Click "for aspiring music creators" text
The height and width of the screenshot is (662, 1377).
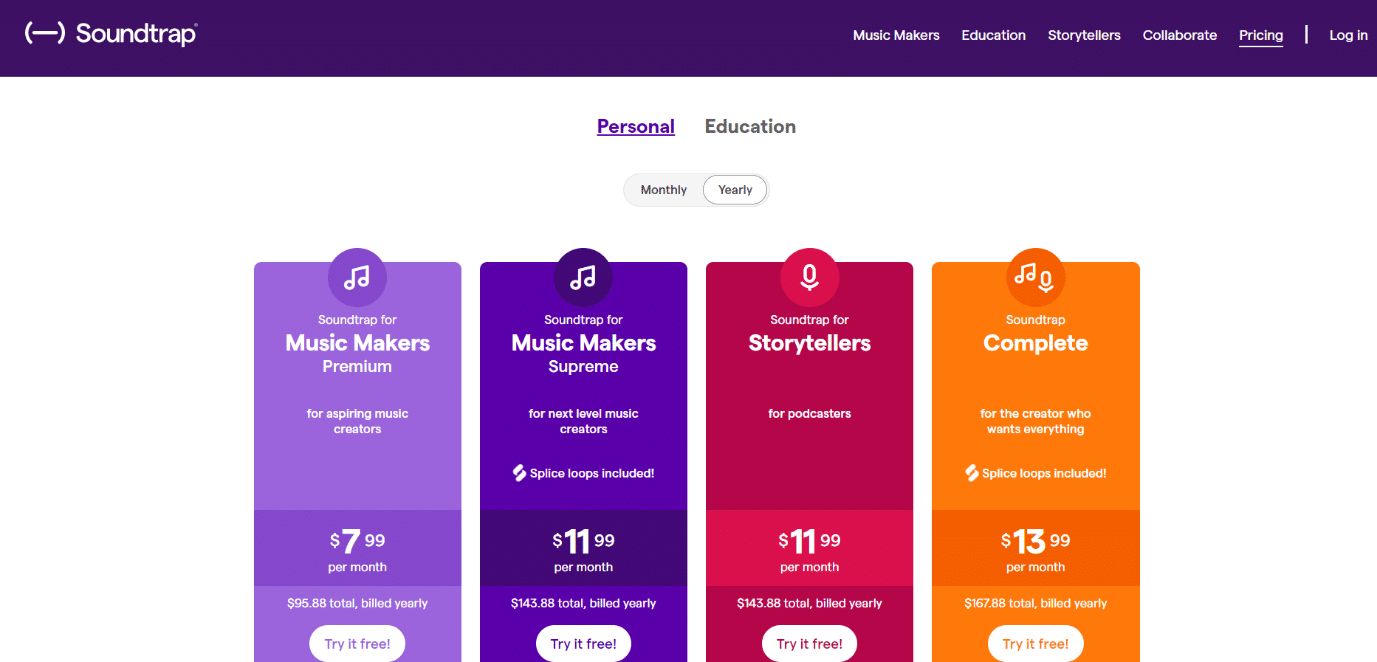click(357, 421)
